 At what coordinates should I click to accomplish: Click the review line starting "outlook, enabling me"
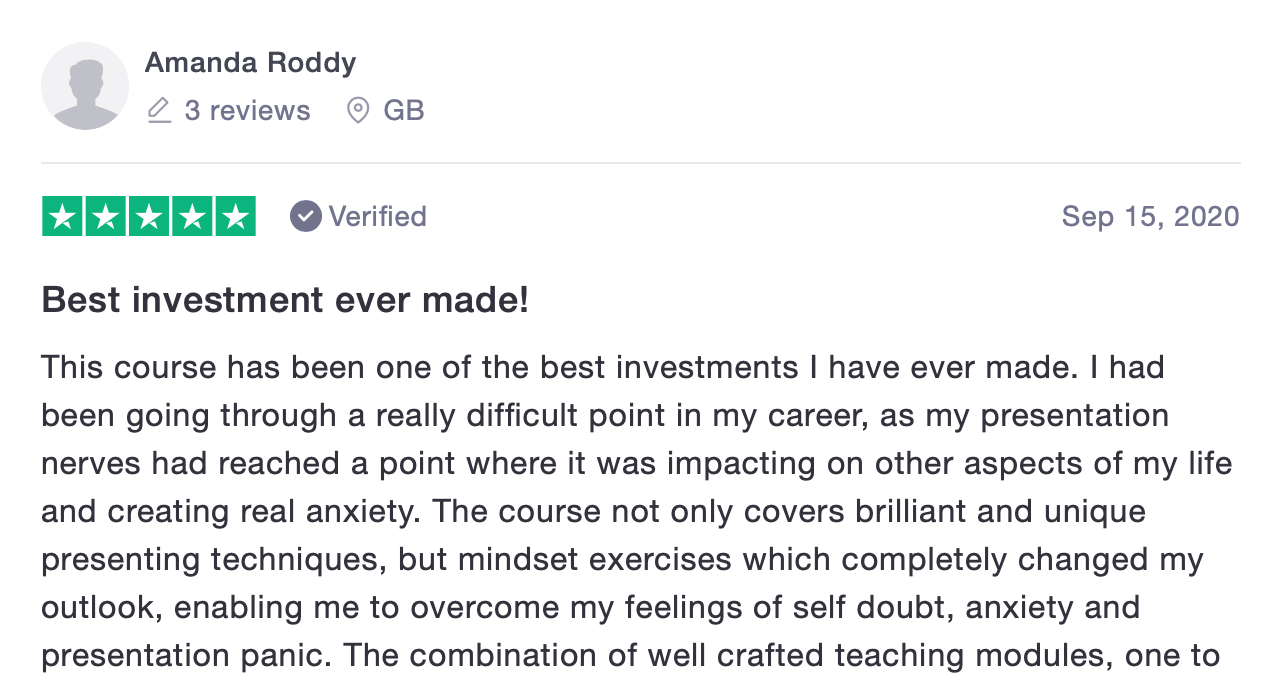(x=590, y=607)
